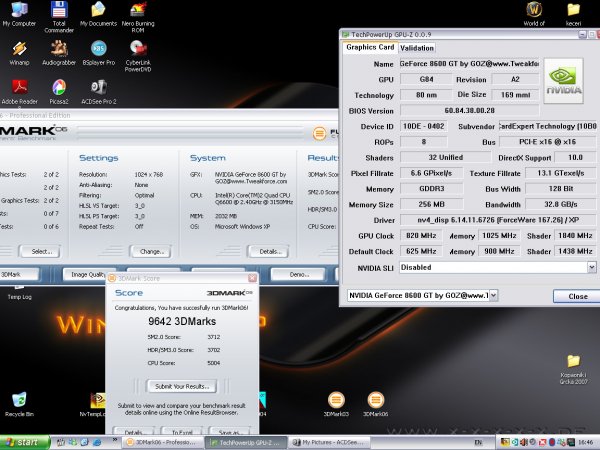Screen dimensions: 600x450
Task: Switch to 3DMark06 taskbar button
Action: pyautogui.click(x=162, y=442)
